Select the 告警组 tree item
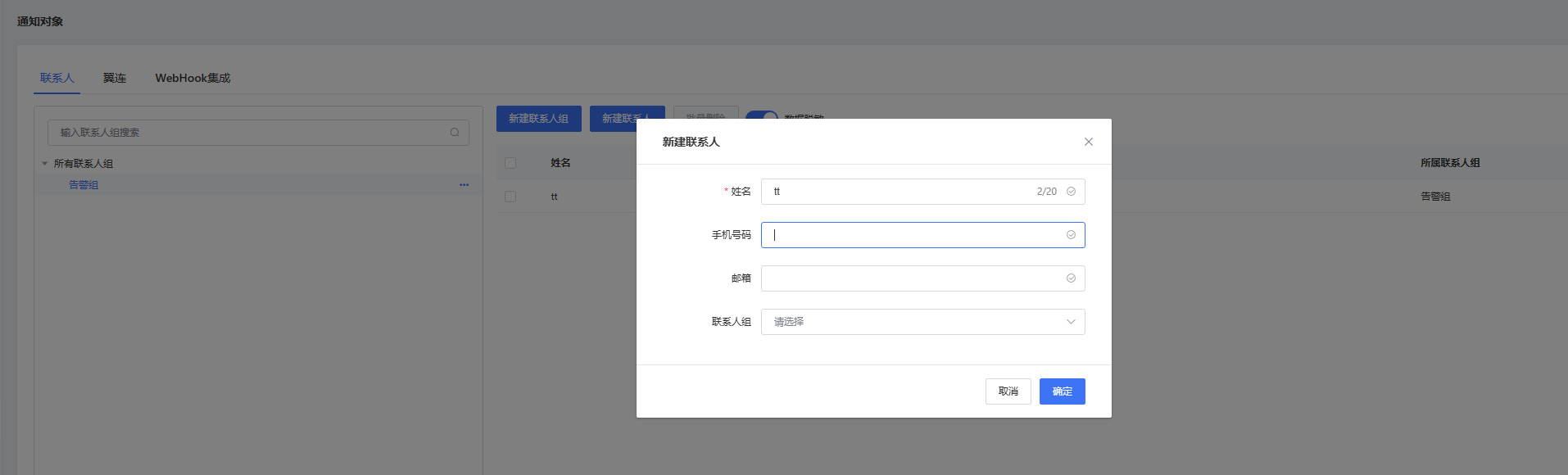 [x=84, y=185]
